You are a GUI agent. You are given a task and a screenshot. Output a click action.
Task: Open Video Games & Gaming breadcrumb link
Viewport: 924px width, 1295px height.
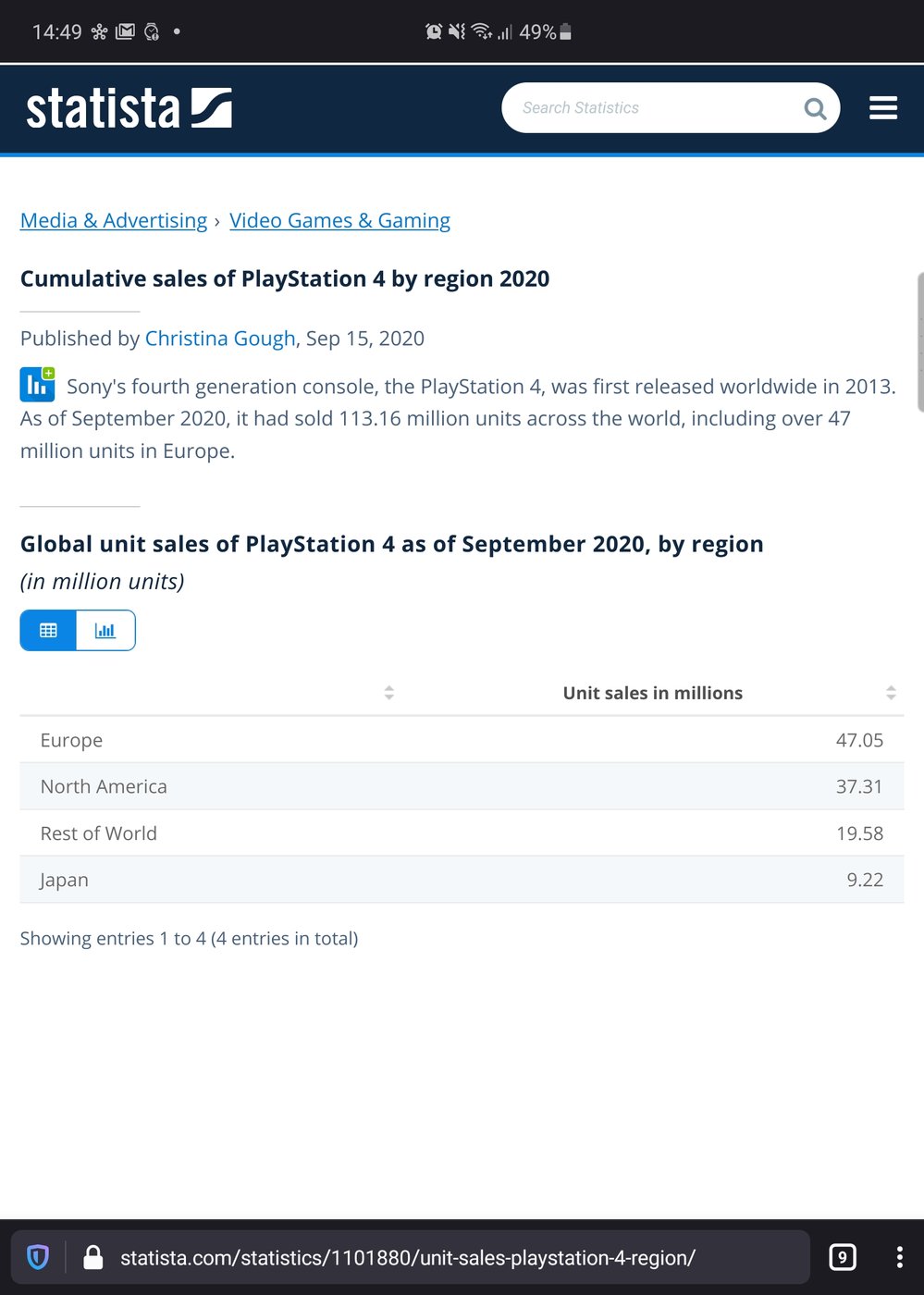pyautogui.click(x=339, y=220)
